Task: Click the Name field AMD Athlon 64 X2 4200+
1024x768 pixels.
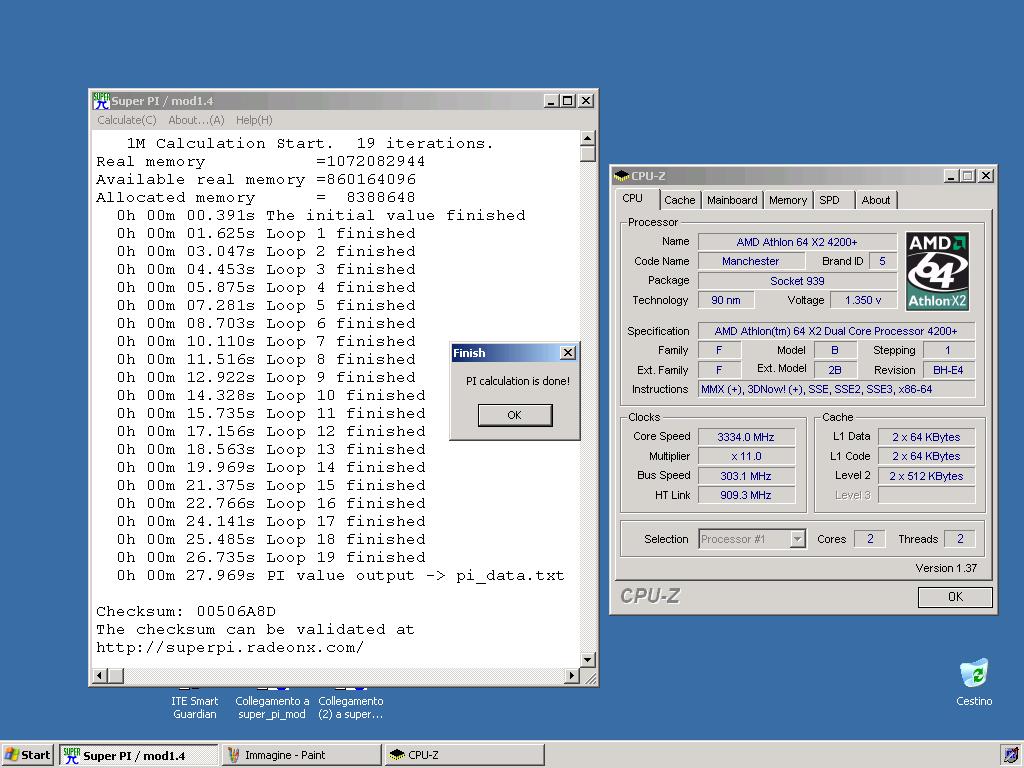Action: click(797, 242)
